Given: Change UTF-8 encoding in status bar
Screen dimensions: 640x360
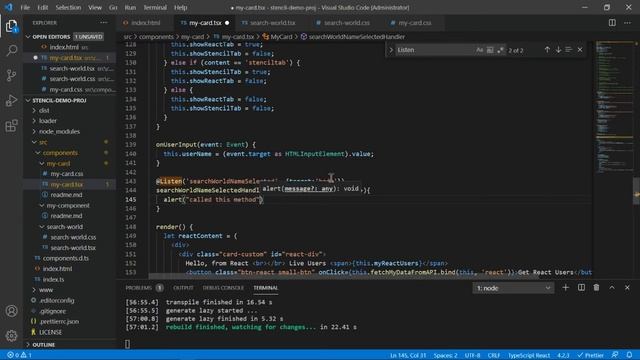Looking at the screenshot, I should (x=472, y=355).
